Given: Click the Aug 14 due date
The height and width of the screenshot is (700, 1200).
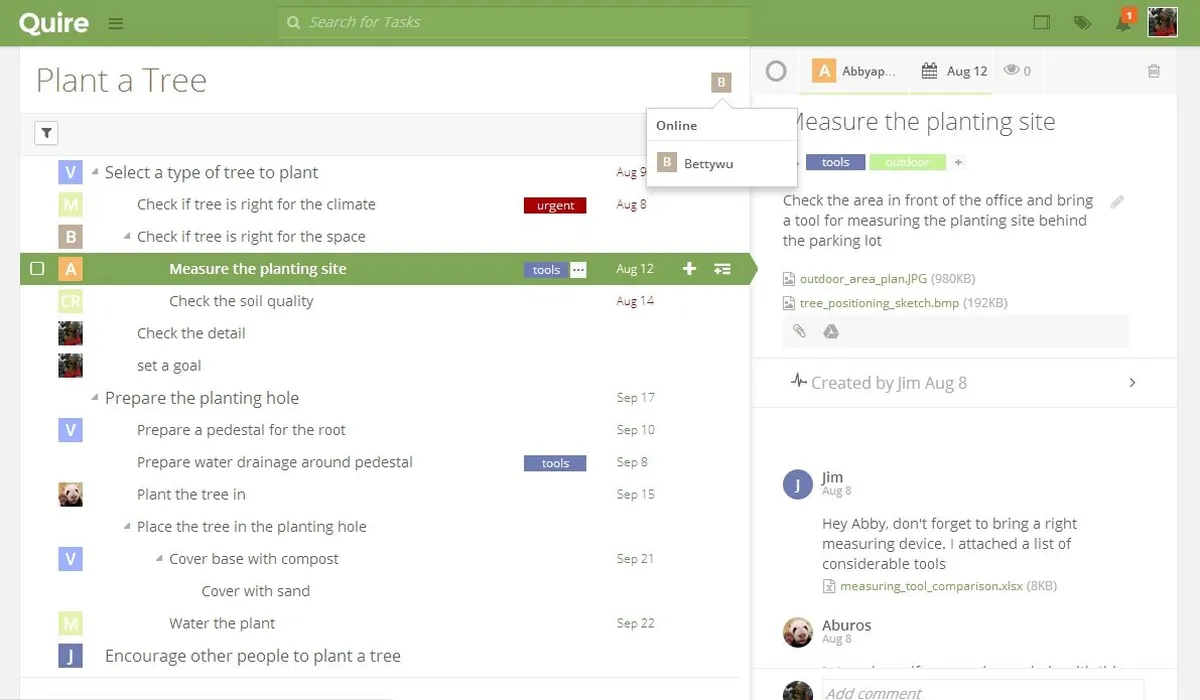Looking at the screenshot, I should coord(635,301).
